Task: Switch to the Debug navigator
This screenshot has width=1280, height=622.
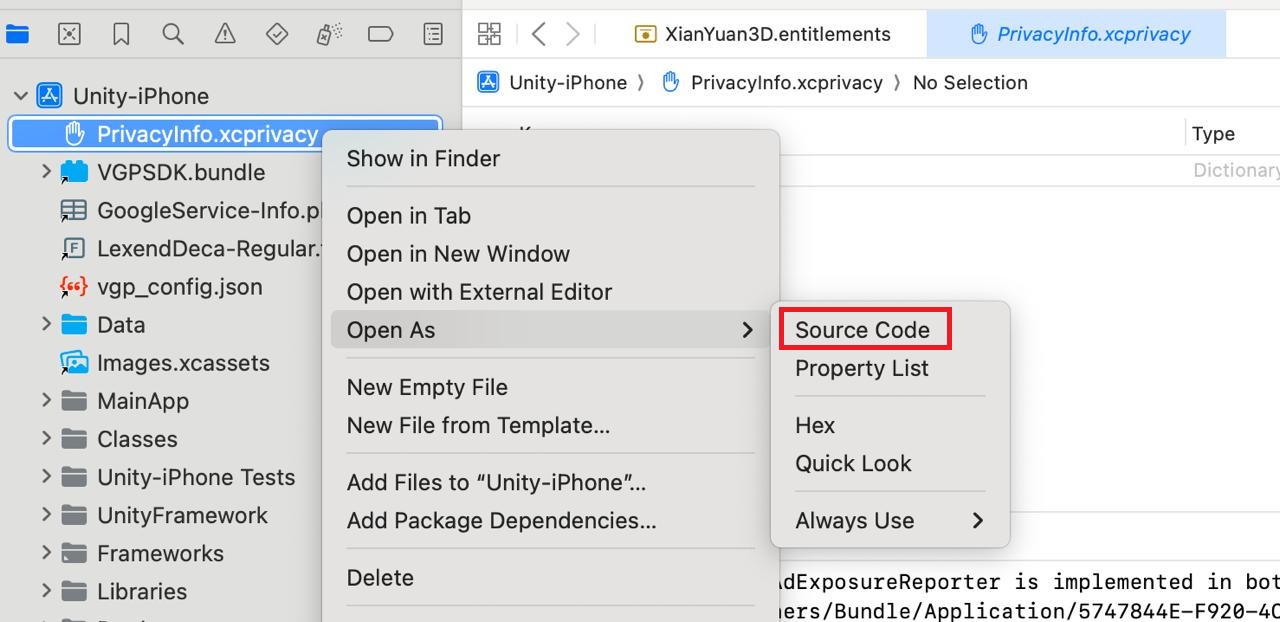Action: (329, 34)
